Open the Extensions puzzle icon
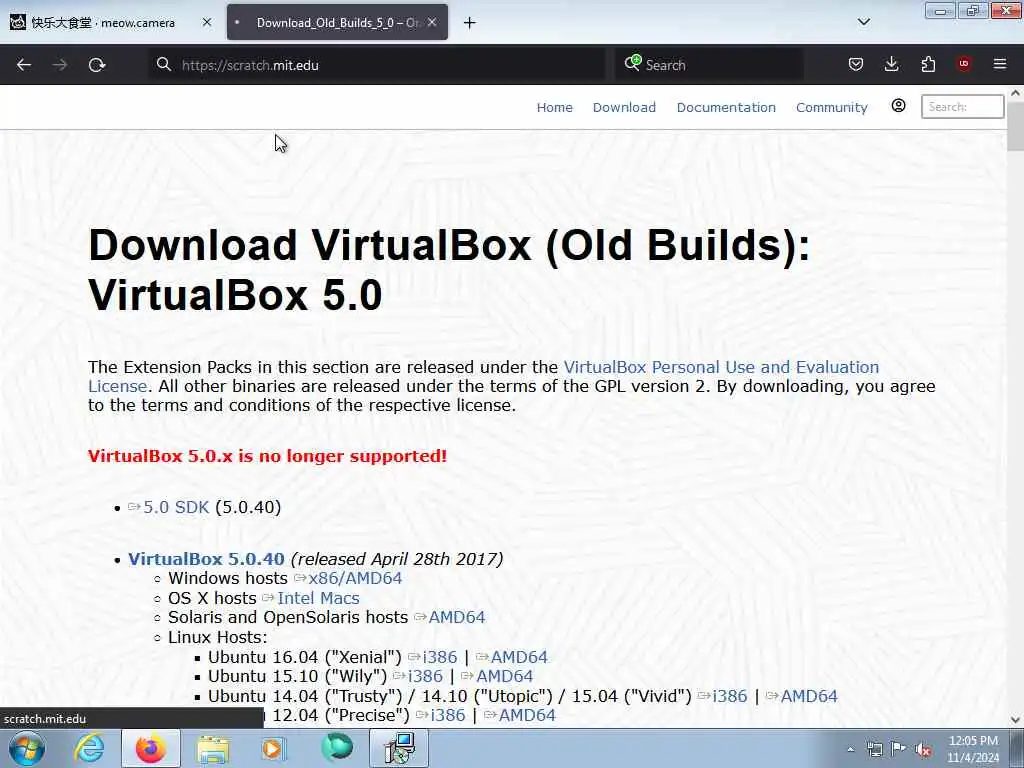The width and height of the screenshot is (1024, 768). pyautogui.click(x=928, y=64)
